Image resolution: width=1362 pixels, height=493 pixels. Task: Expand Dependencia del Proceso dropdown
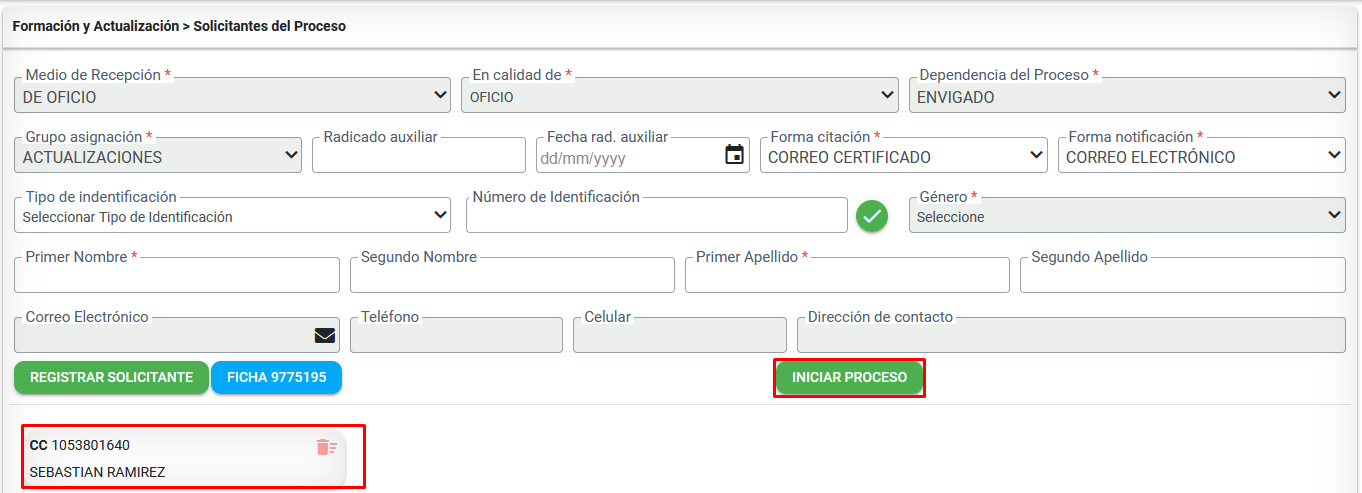[1126, 95]
